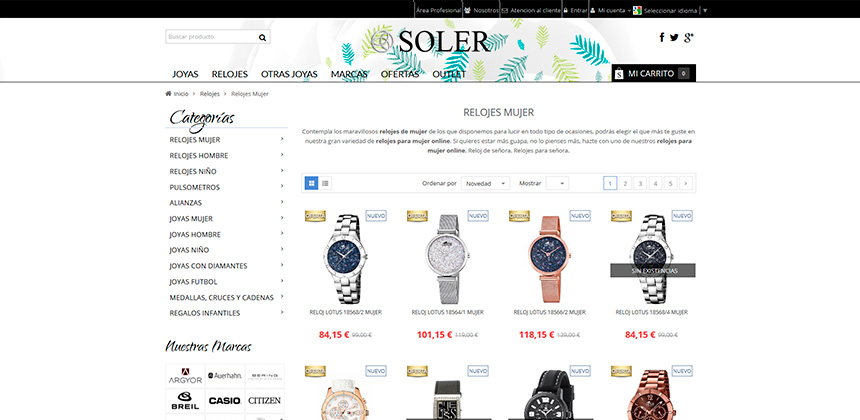Click the search magnifier icon
Screen dimensions: 860x420
[x=262, y=37]
